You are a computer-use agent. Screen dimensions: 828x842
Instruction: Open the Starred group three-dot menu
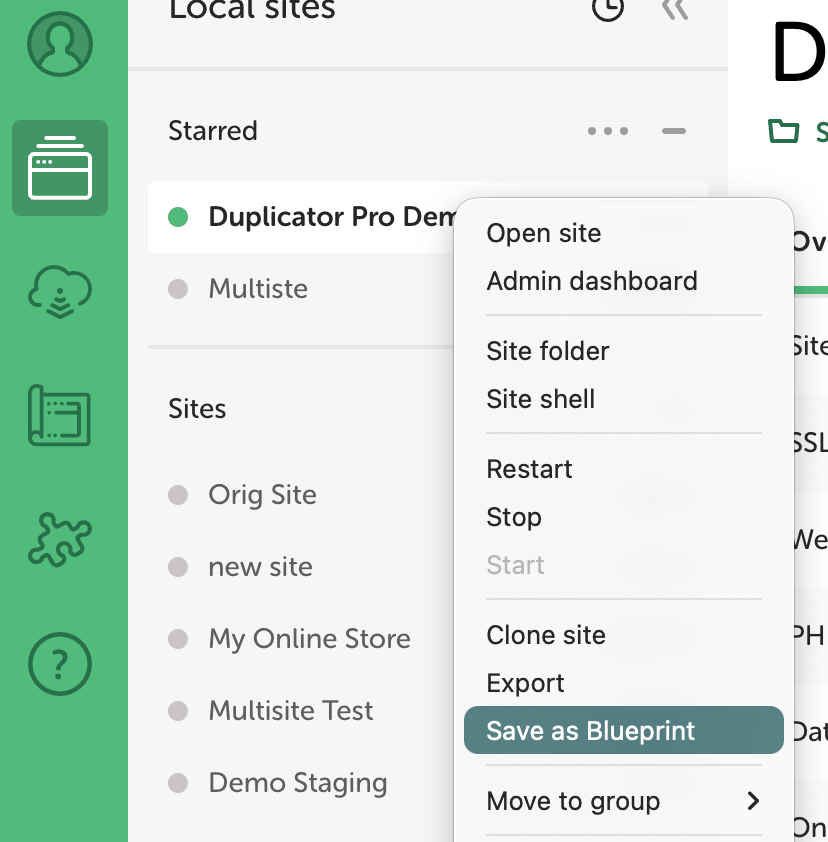click(x=608, y=131)
